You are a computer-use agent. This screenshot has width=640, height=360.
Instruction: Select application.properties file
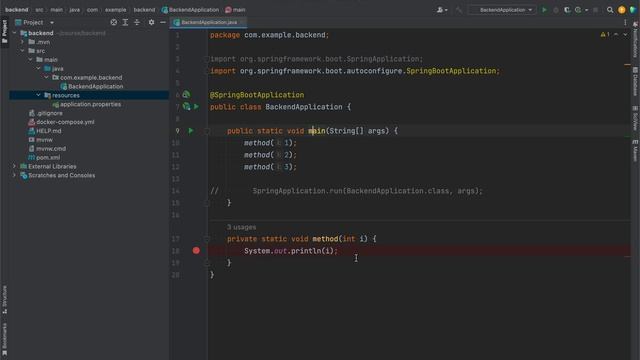click(87, 104)
